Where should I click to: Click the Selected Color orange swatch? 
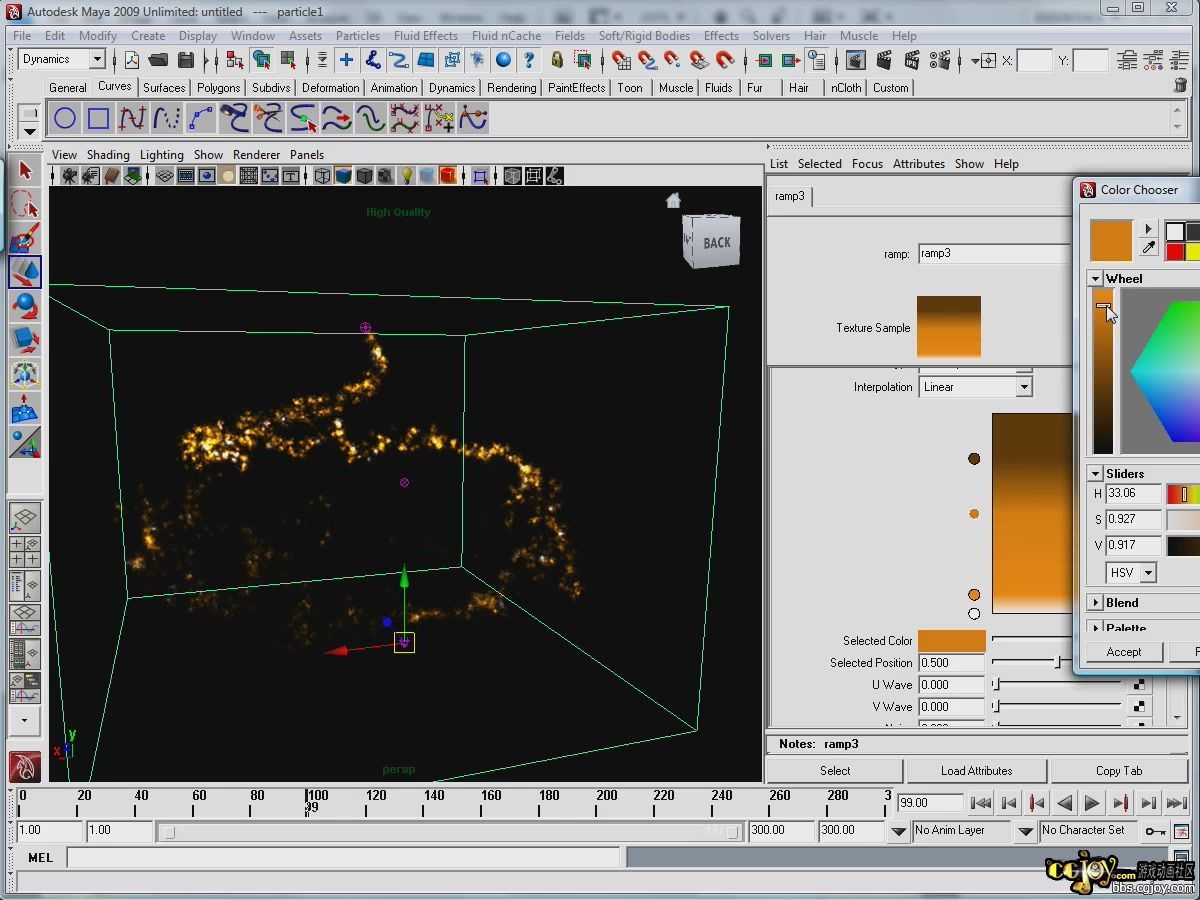pos(951,641)
